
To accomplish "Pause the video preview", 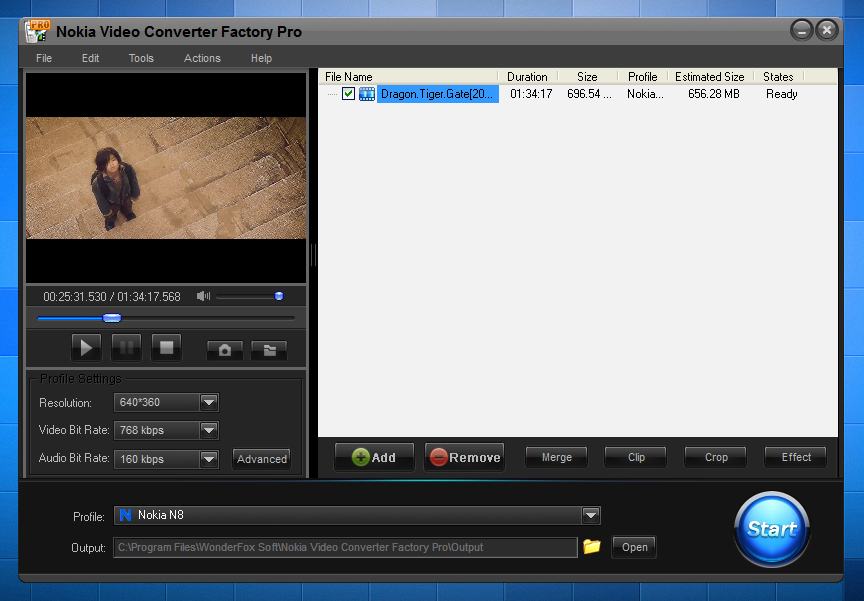I will click(x=126, y=348).
